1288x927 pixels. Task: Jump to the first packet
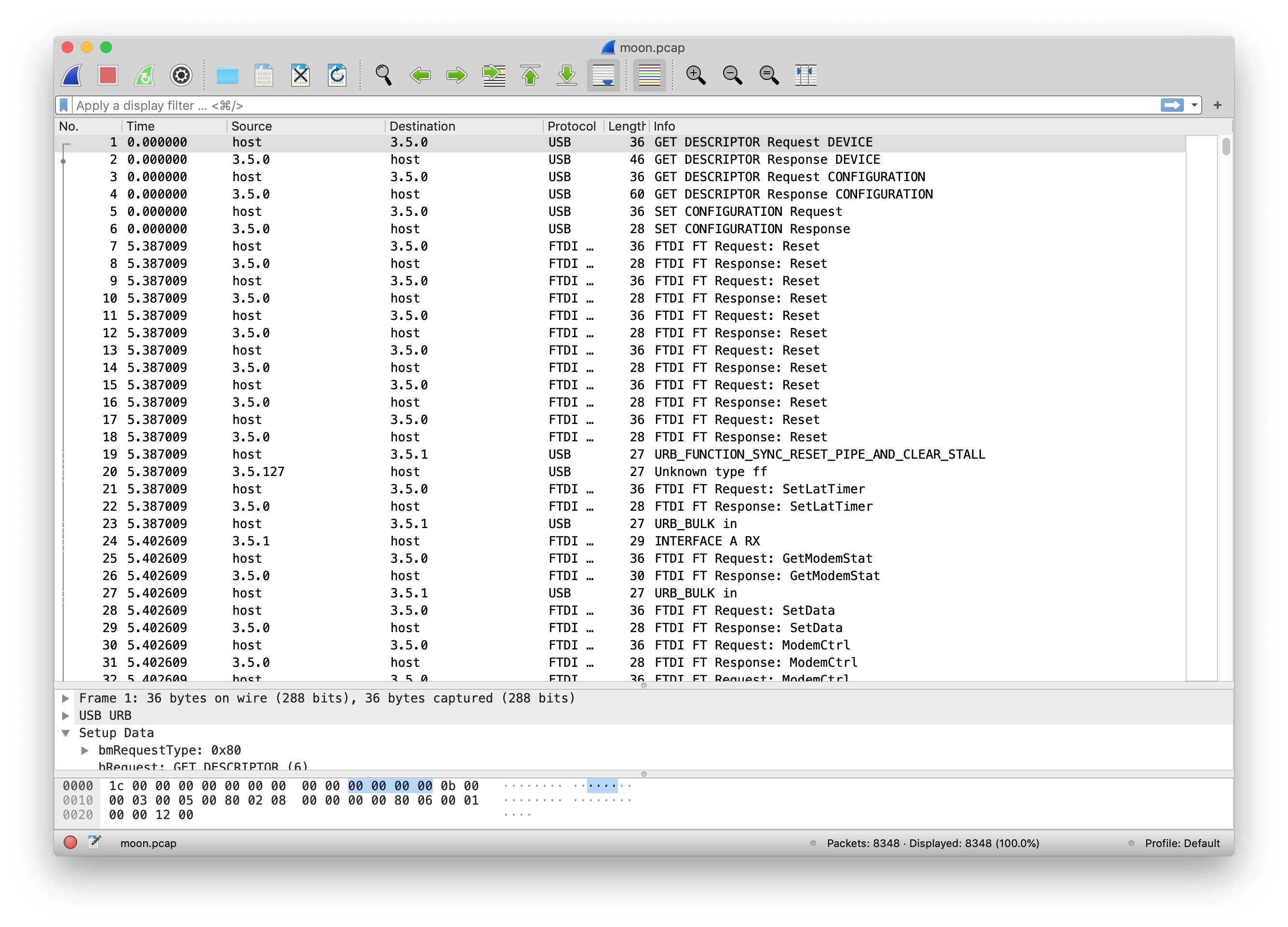[530, 75]
